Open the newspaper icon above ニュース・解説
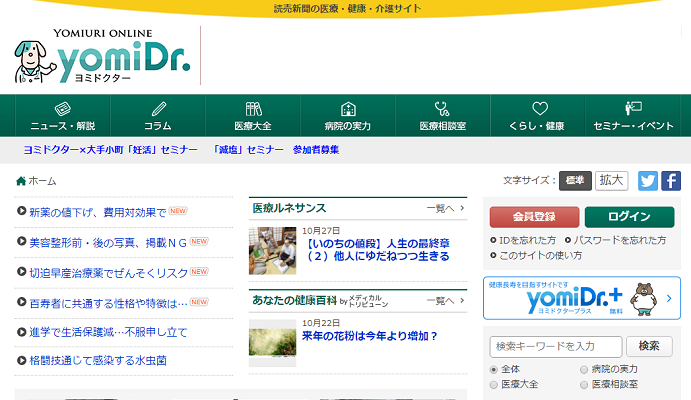 [63, 108]
